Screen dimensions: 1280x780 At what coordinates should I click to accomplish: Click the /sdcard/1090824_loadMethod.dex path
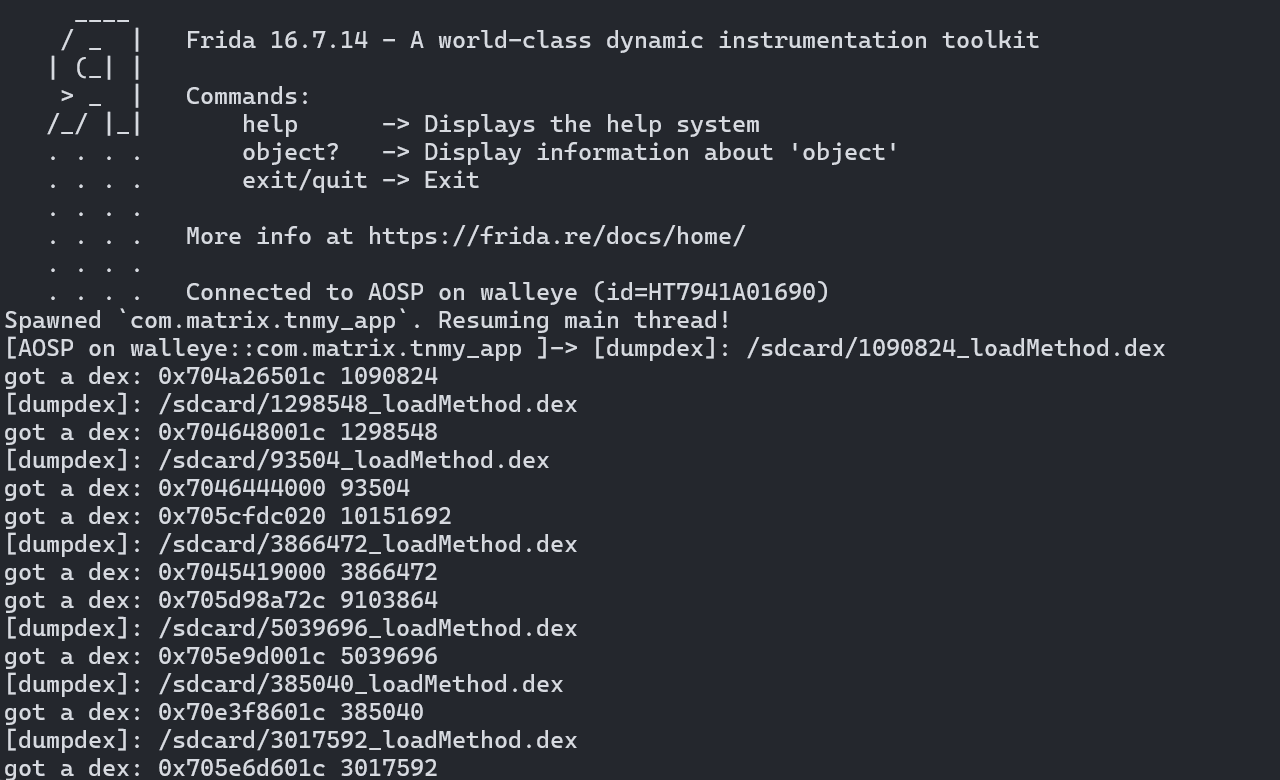[x=956, y=348]
